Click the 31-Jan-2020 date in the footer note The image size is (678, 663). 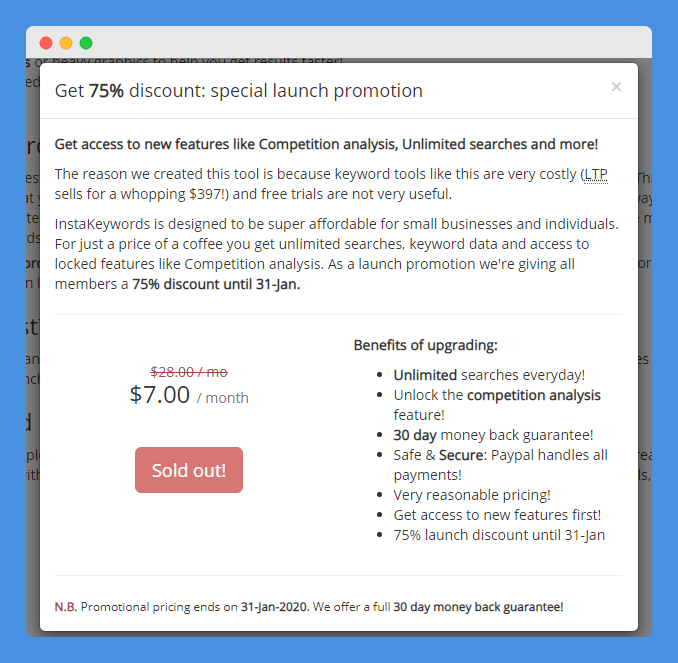click(274, 607)
